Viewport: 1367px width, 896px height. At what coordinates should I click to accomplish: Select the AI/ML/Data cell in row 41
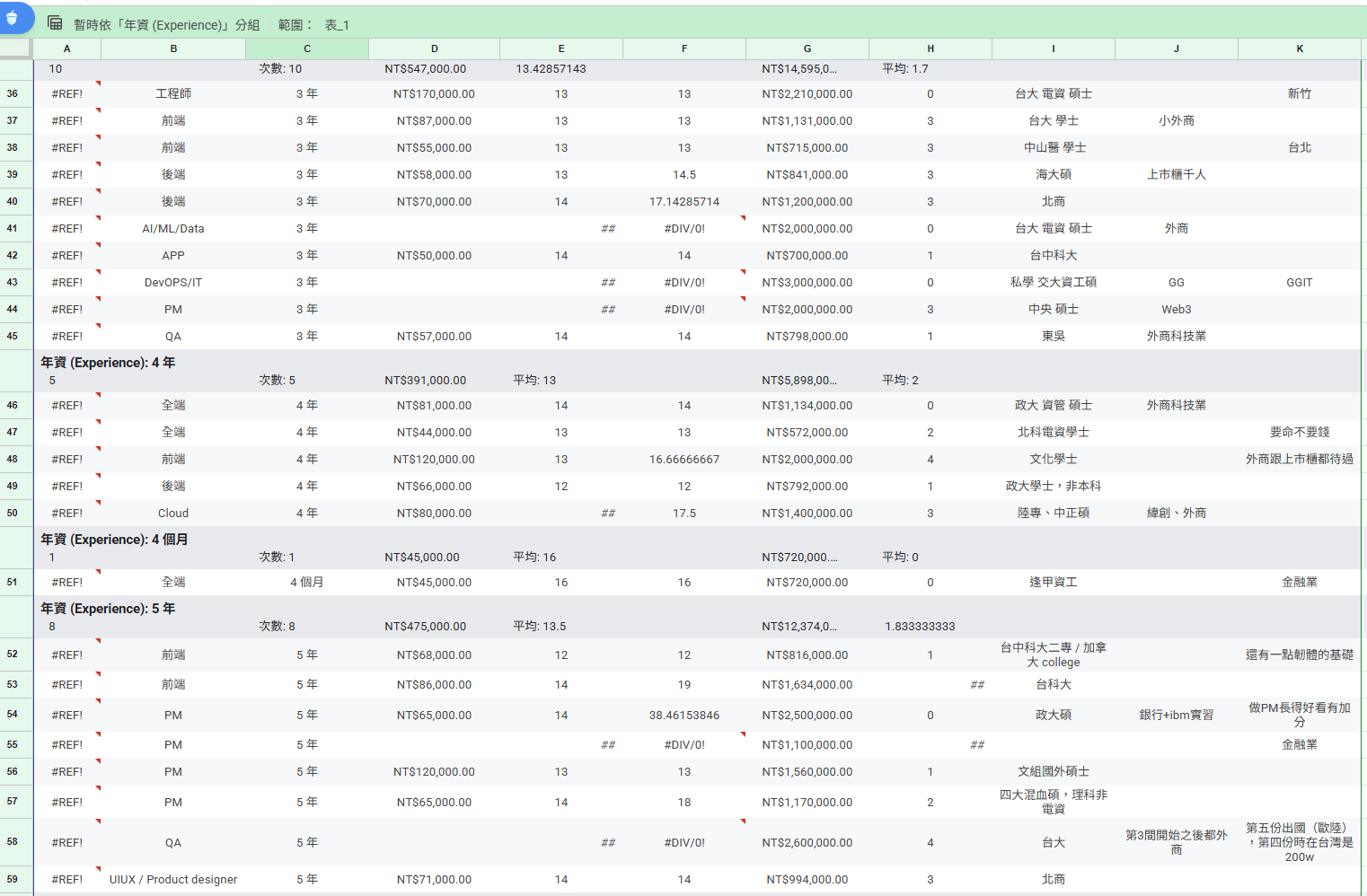click(173, 229)
